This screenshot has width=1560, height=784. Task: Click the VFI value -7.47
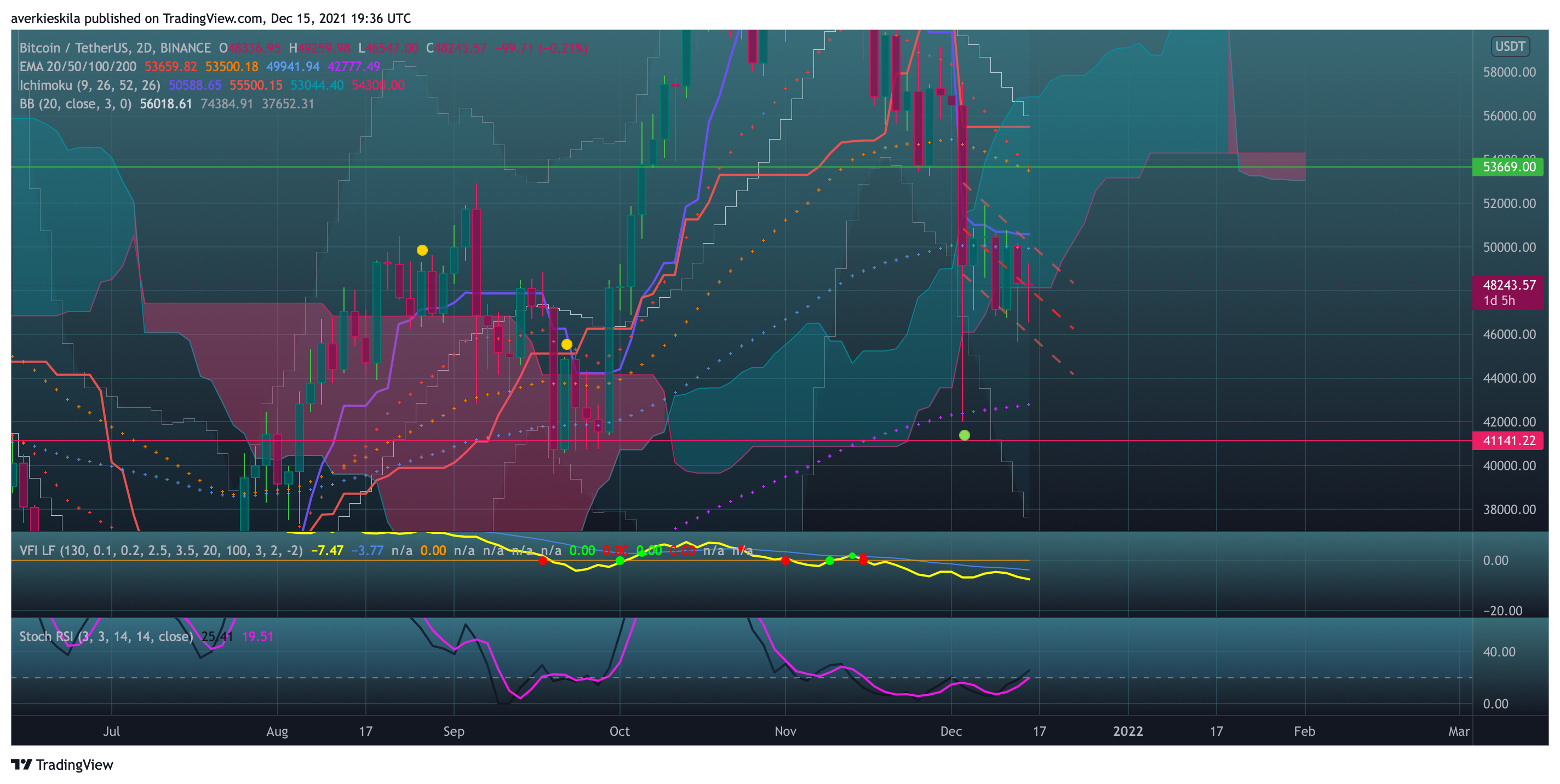click(327, 551)
